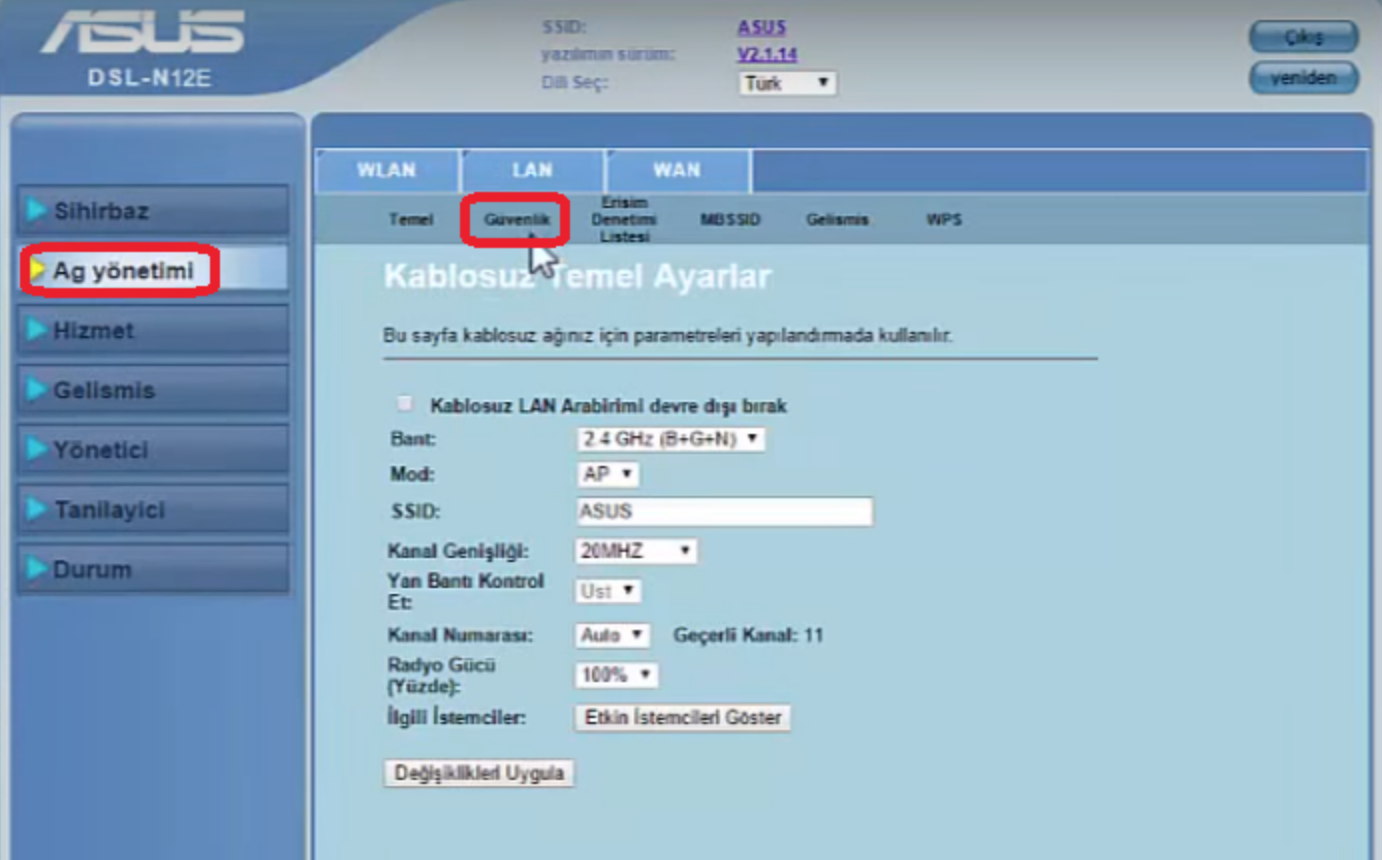1382x860 pixels.
Task: Open the Gelismis sidebar menu
Action: click(154, 390)
